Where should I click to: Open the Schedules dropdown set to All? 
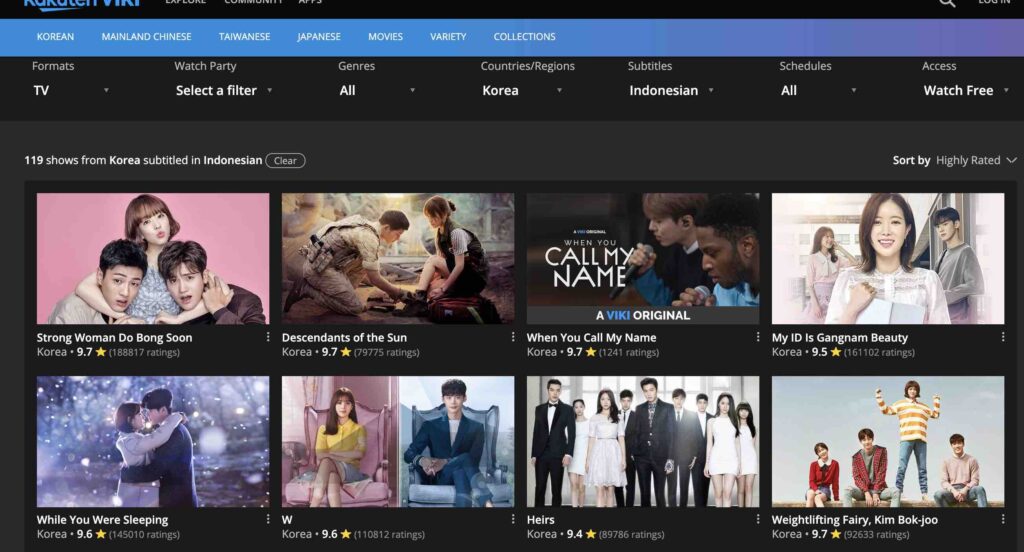[x=818, y=90]
